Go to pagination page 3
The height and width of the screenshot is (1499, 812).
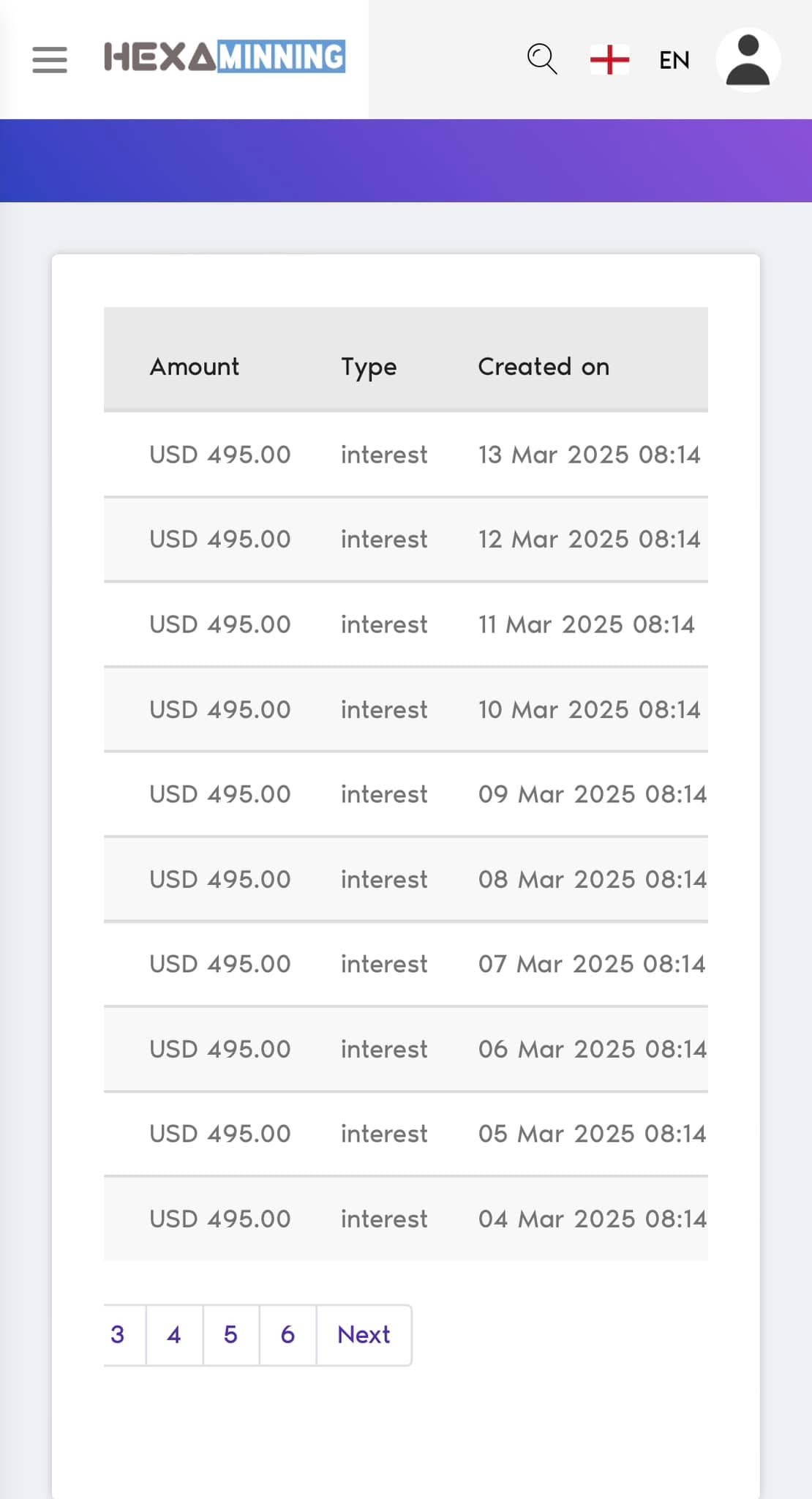(x=118, y=1334)
